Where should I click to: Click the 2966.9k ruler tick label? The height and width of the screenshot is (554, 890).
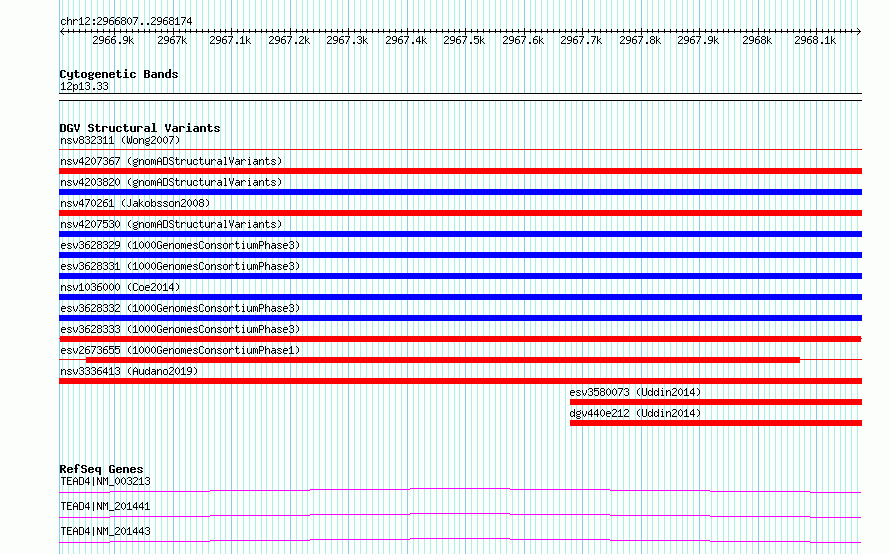click(x=113, y=40)
